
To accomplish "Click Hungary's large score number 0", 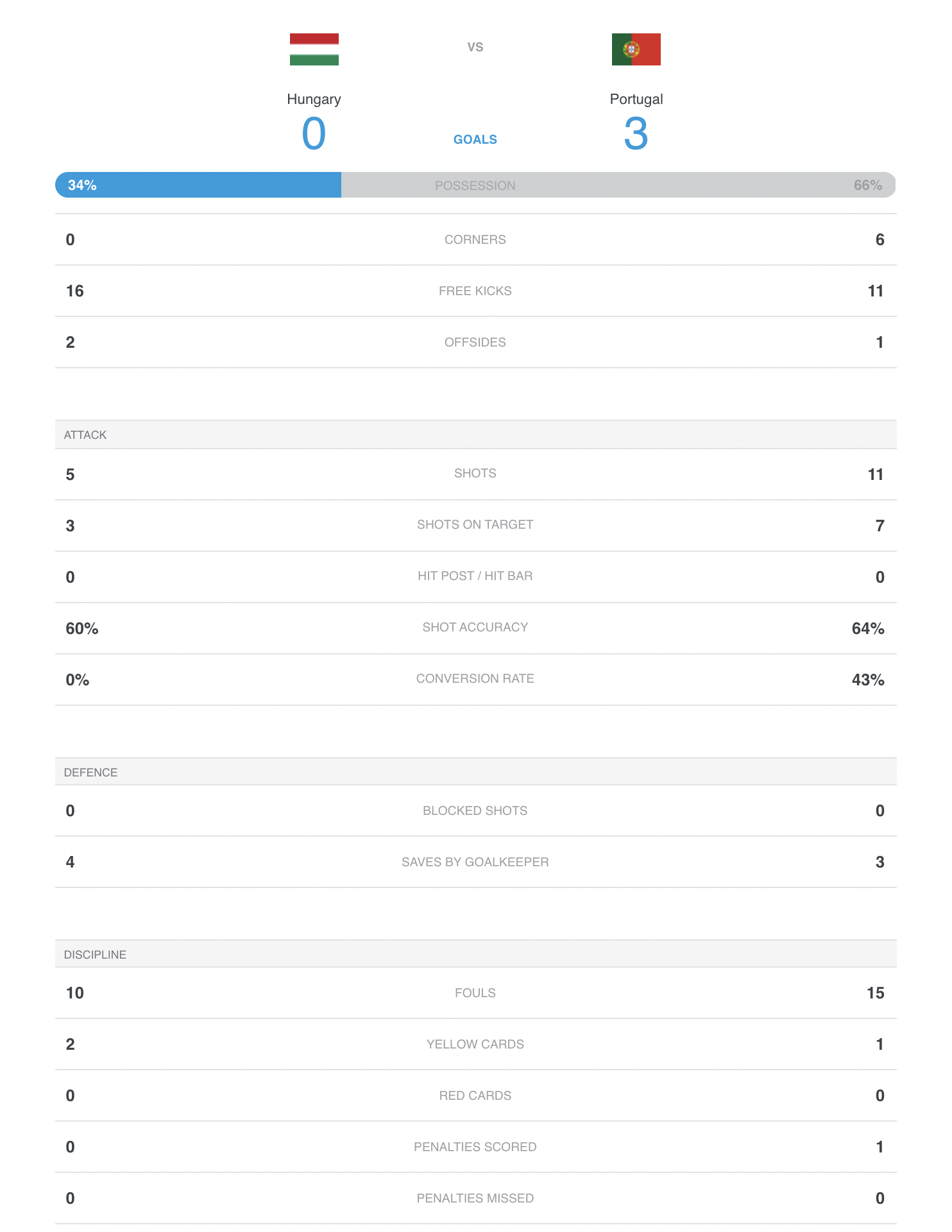I will coord(314,134).
